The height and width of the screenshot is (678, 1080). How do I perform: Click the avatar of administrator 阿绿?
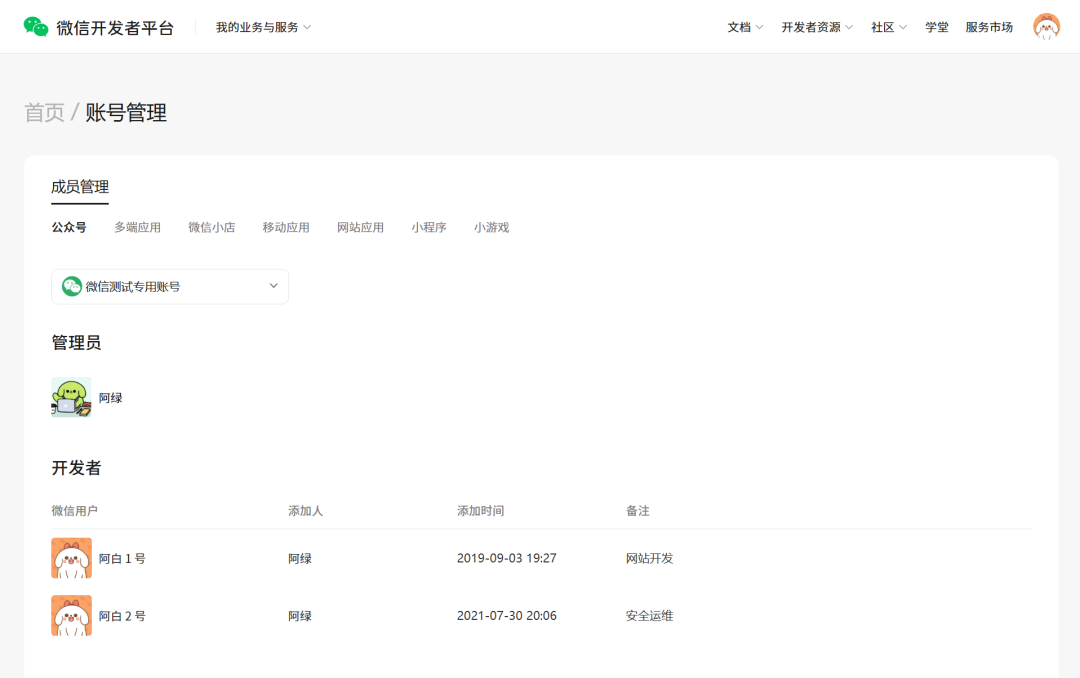click(71, 398)
